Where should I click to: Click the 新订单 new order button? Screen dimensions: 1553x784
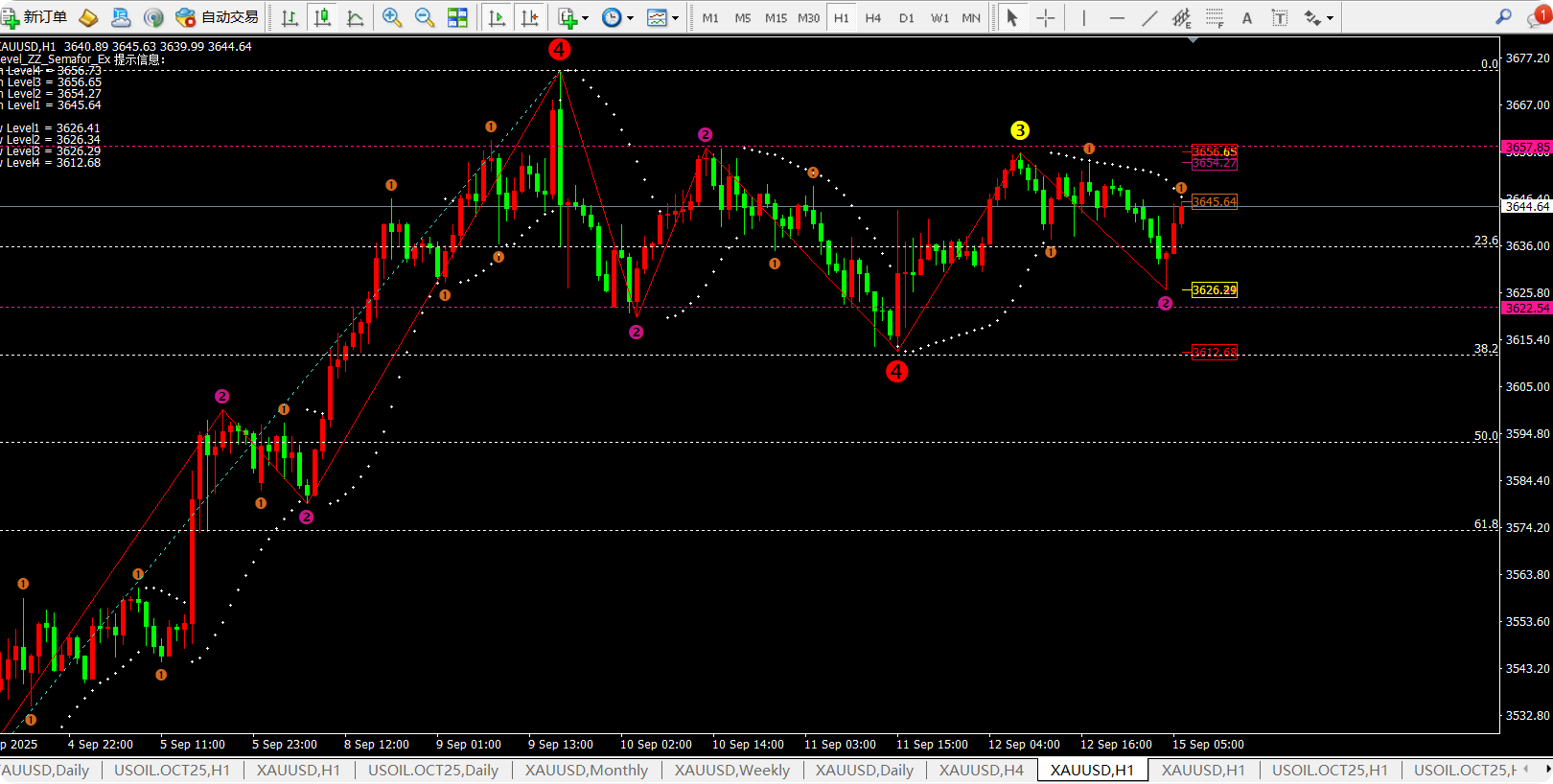coord(35,17)
